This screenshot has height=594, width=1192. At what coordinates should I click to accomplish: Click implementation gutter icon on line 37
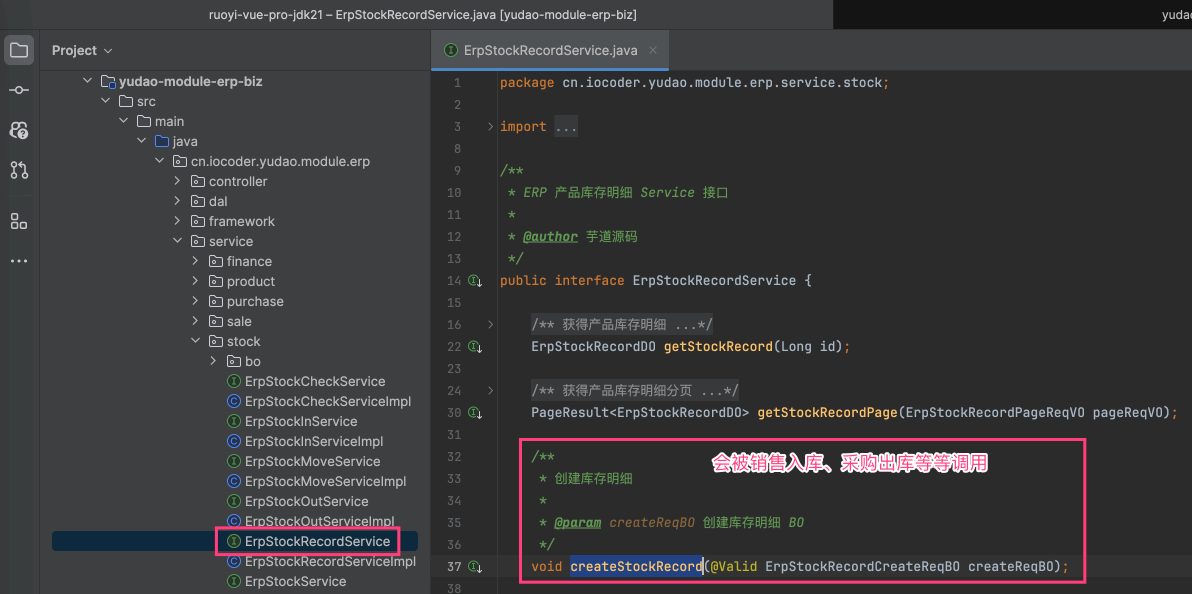[x=474, y=567]
